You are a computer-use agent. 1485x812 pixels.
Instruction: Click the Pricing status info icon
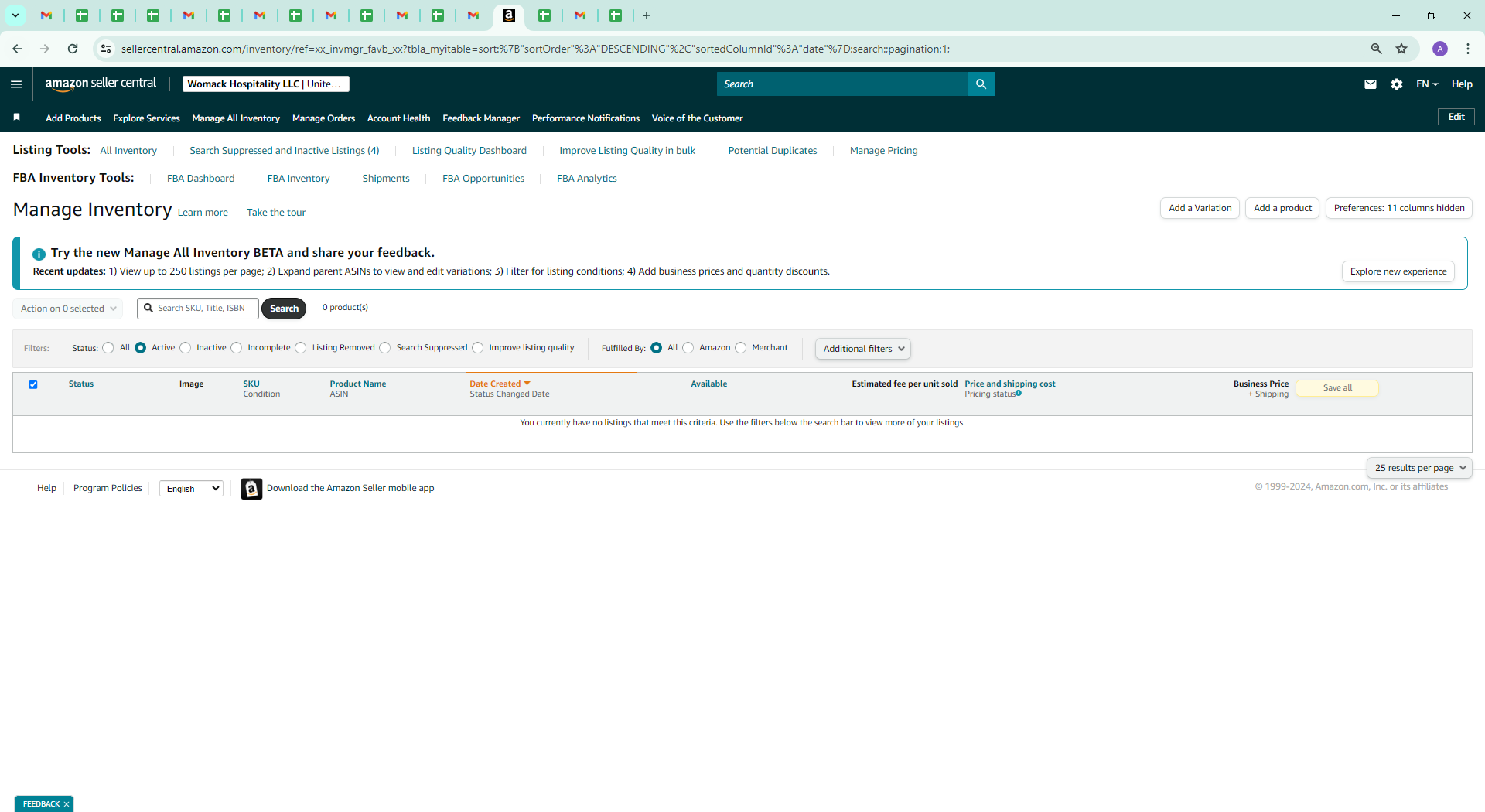1019,394
